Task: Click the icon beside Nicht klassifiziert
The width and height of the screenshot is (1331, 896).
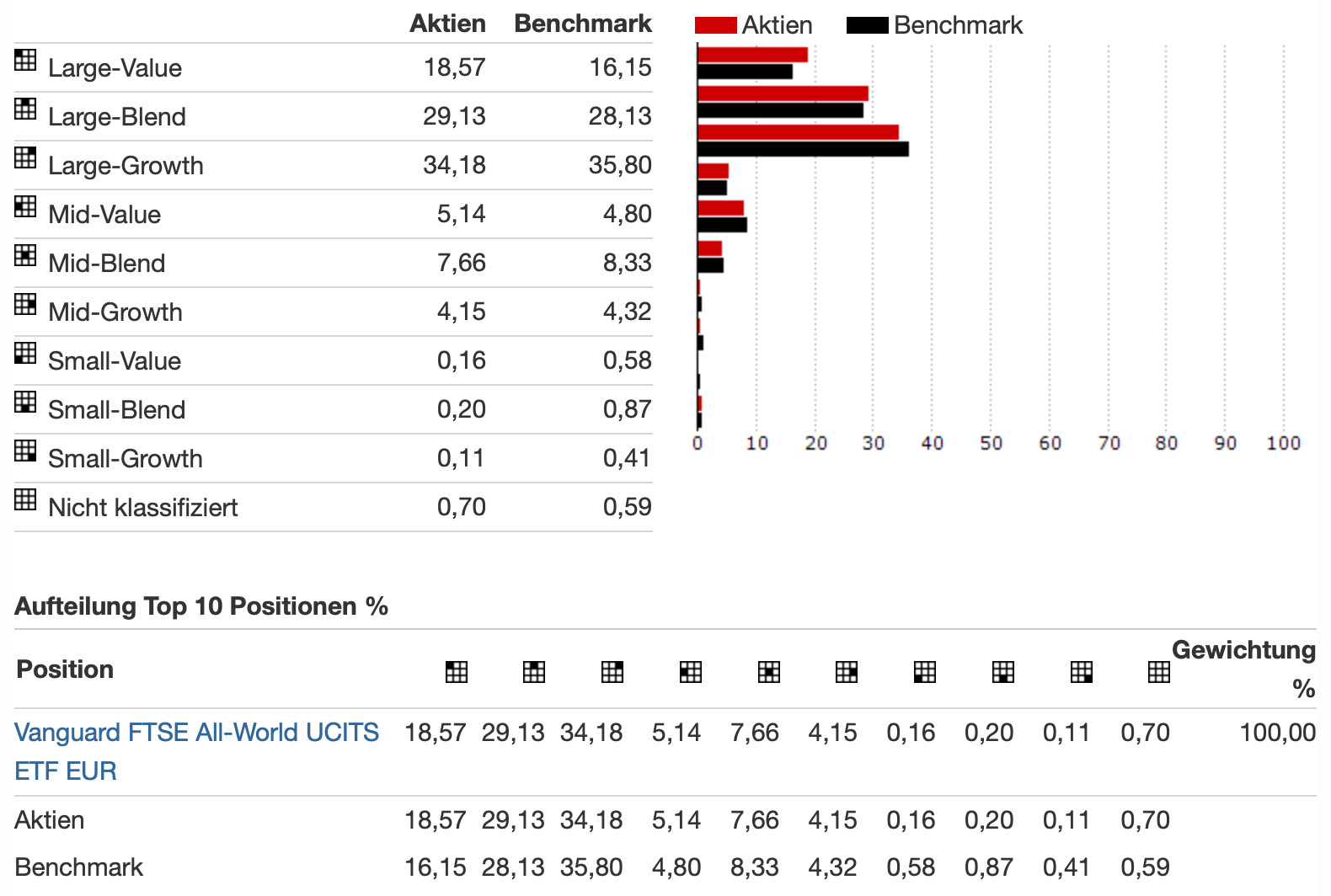Action: click(25, 499)
